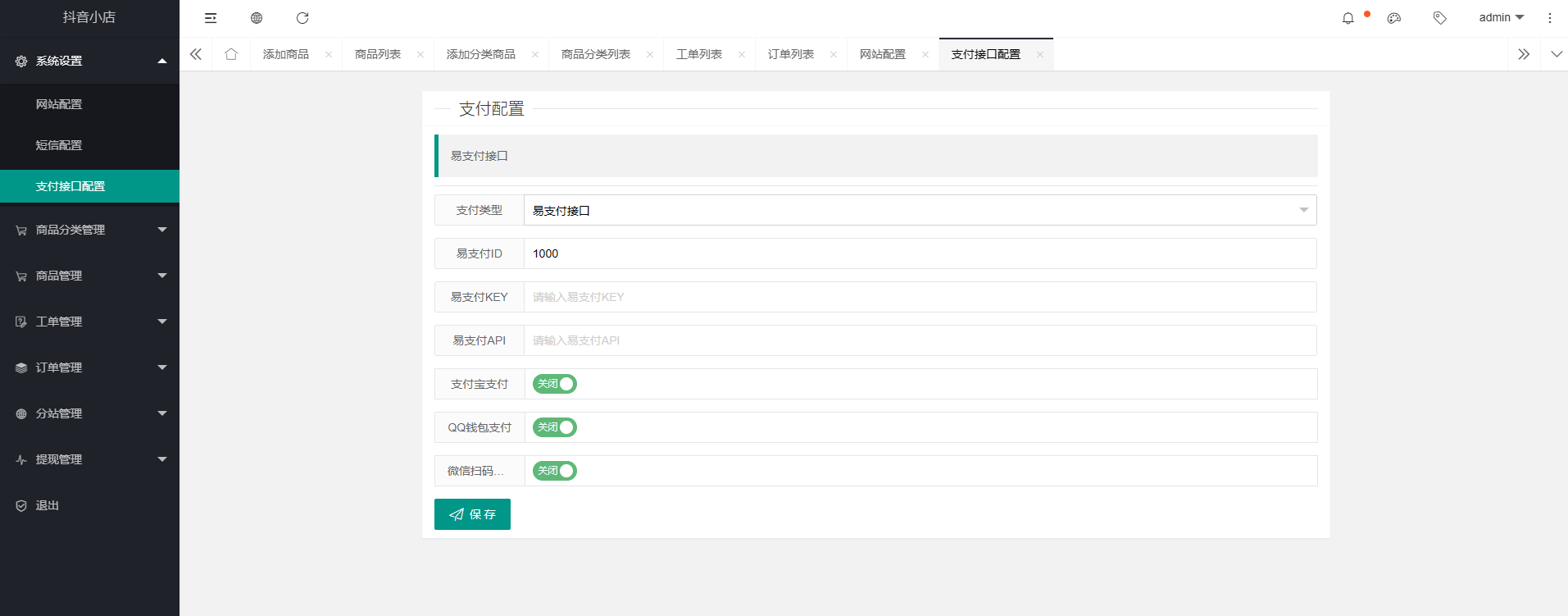The image size is (1568, 616).
Task: Expand the 商品分类管理 sidebar menu
Action: (x=89, y=230)
